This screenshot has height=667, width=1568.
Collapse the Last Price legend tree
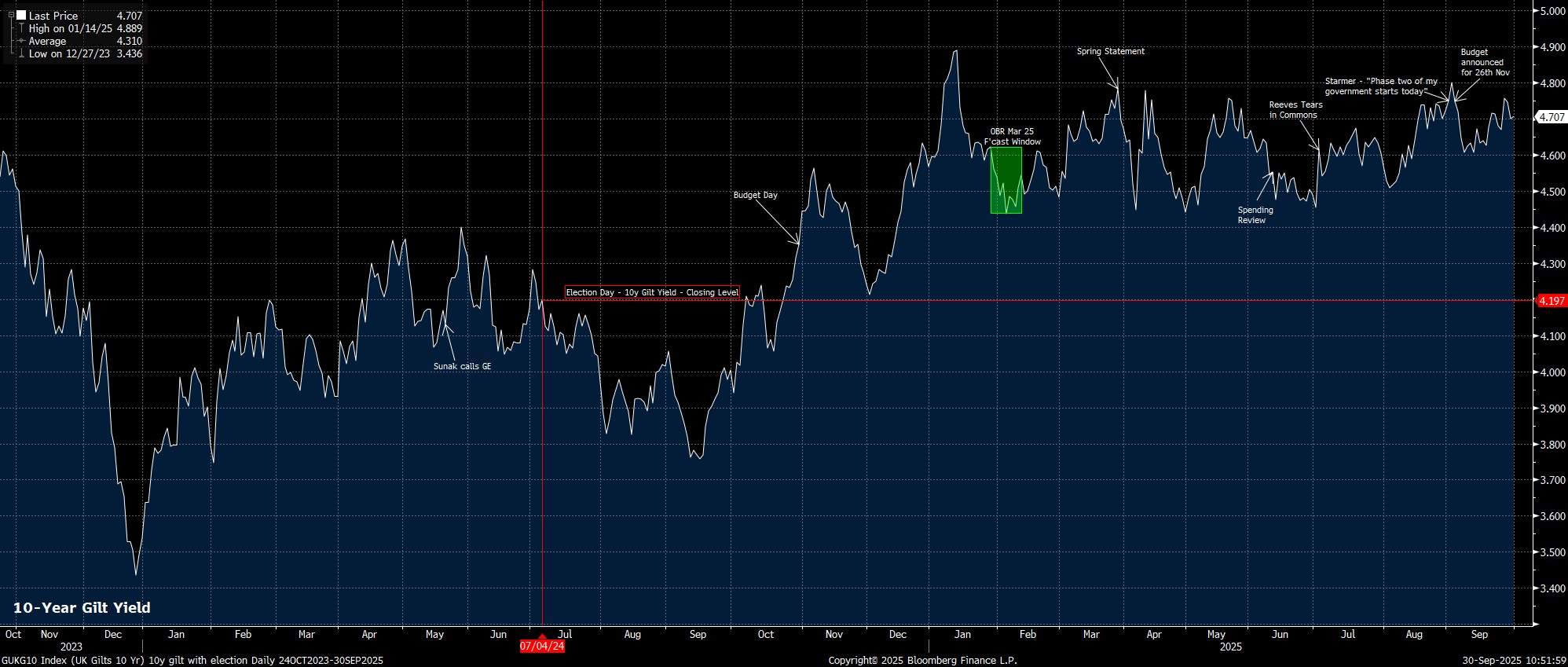point(11,15)
